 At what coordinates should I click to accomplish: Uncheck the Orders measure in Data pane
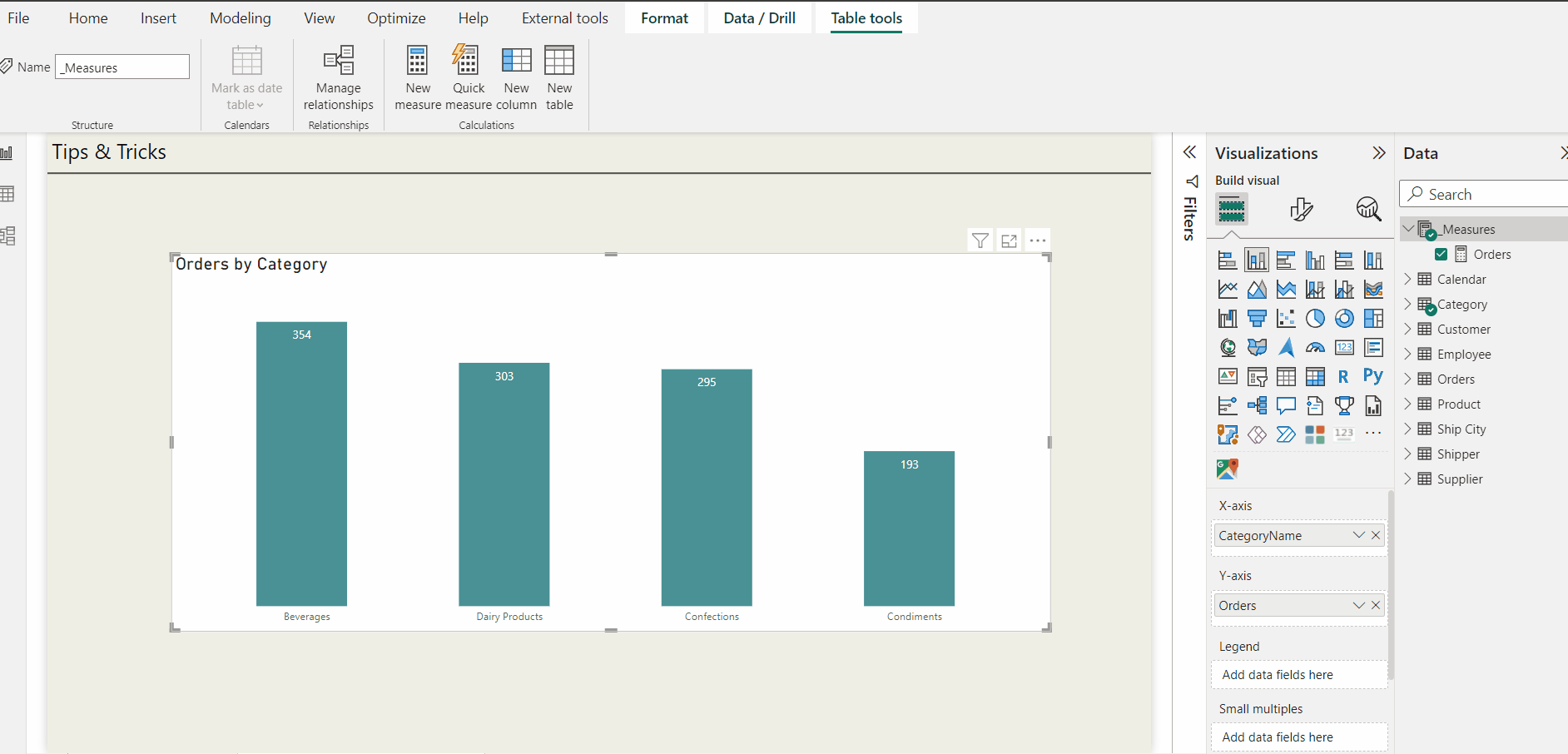click(x=1441, y=254)
